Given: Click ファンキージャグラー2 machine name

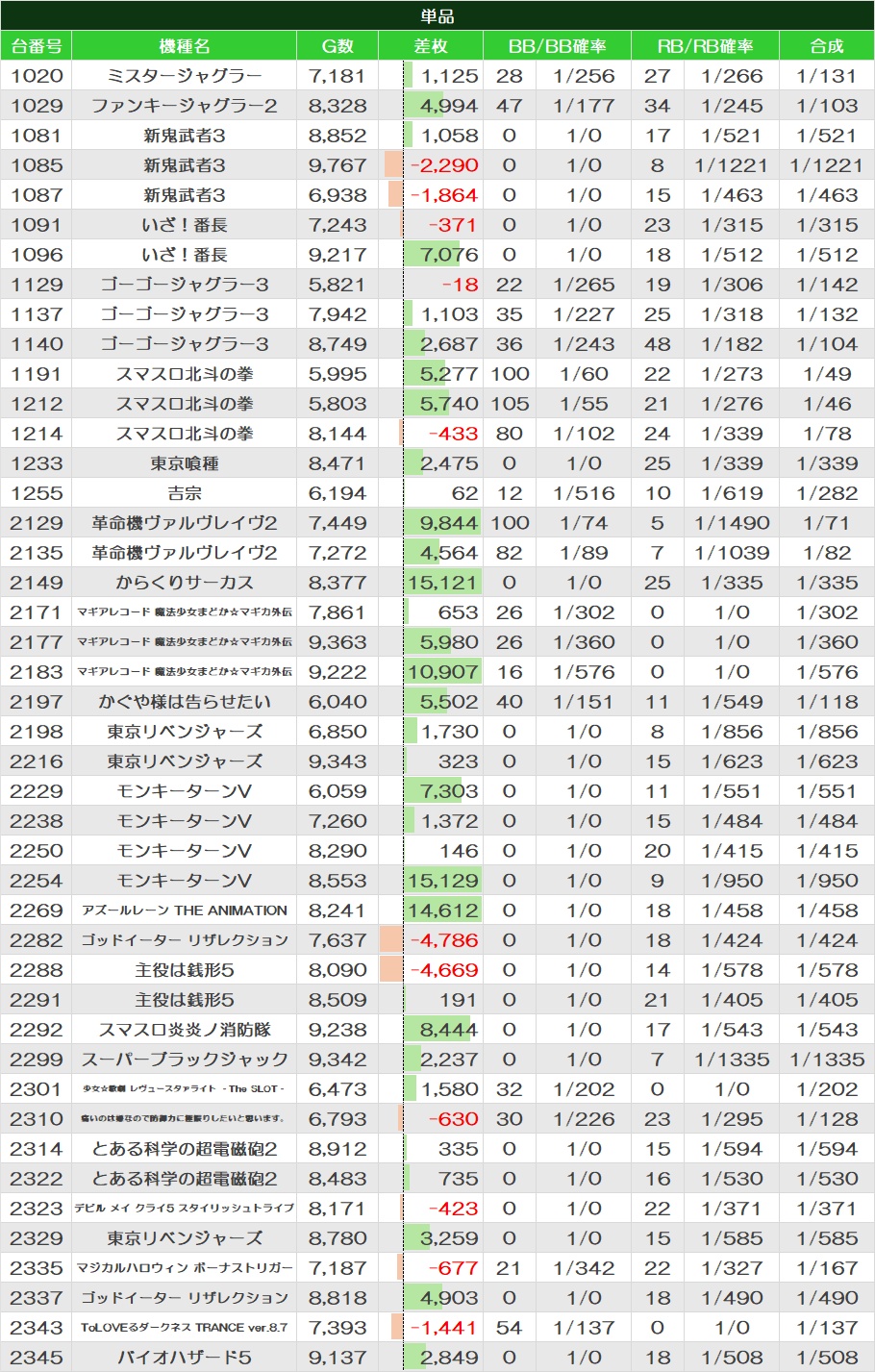Looking at the screenshot, I should click(184, 106).
